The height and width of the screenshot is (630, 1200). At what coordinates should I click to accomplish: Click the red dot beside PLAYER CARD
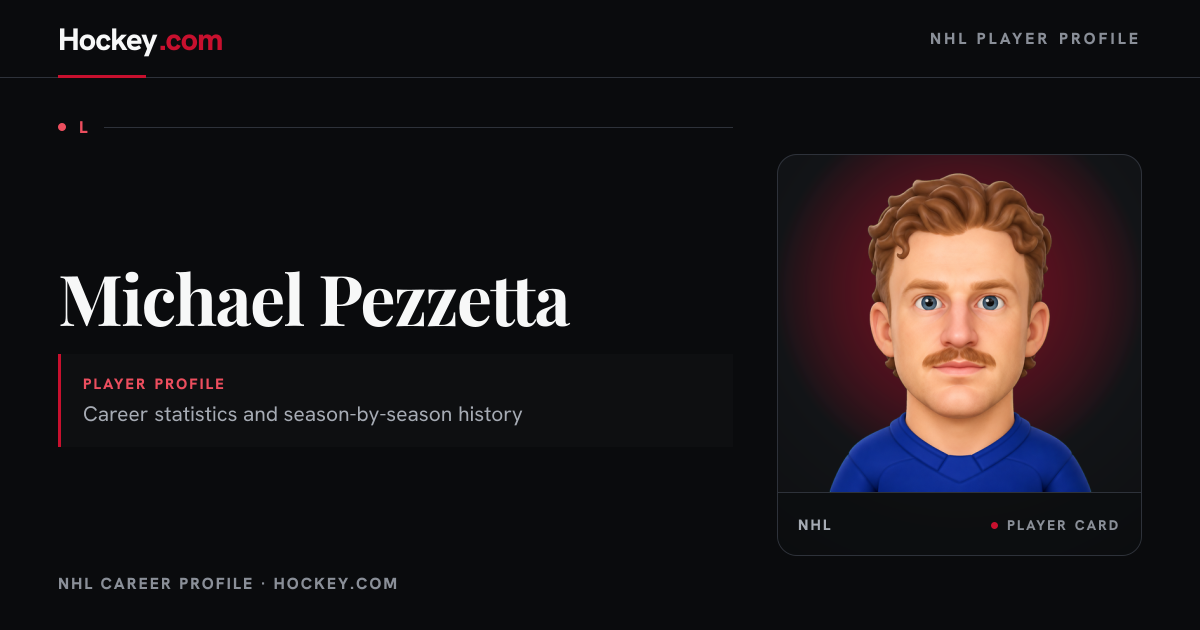994,525
